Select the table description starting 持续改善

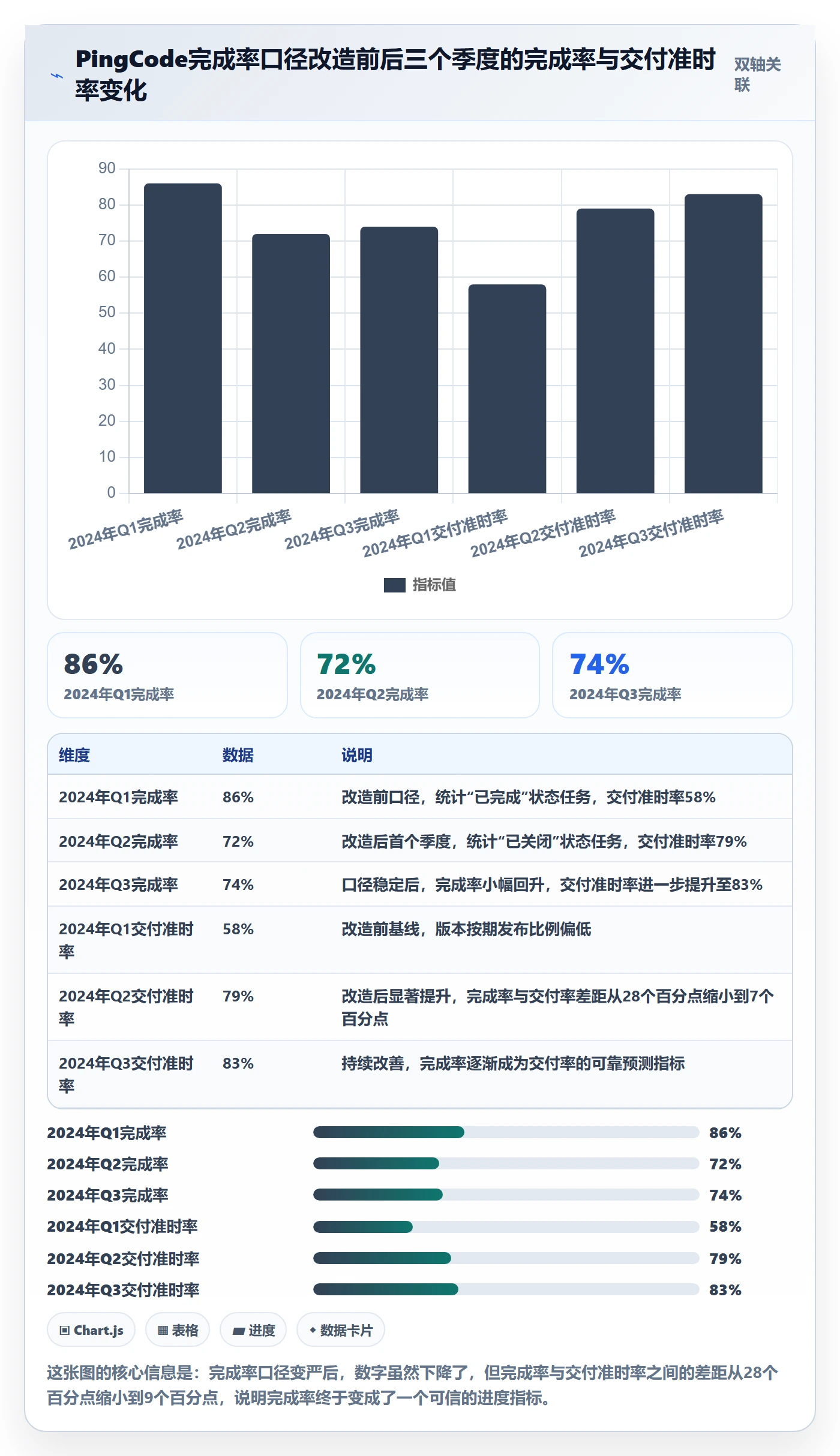pos(513,1063)
